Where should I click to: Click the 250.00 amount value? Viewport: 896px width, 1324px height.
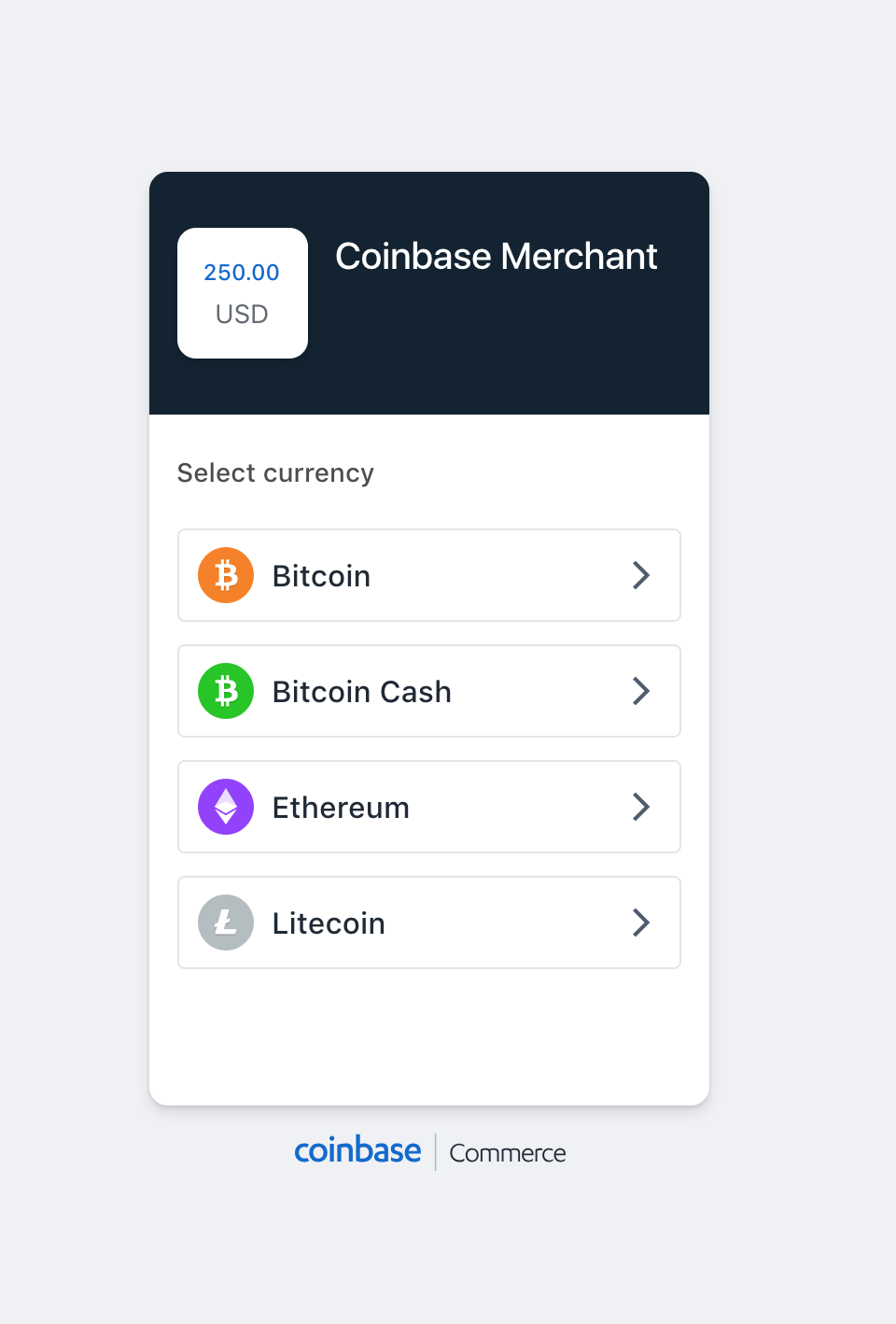(x=242, y=273)
